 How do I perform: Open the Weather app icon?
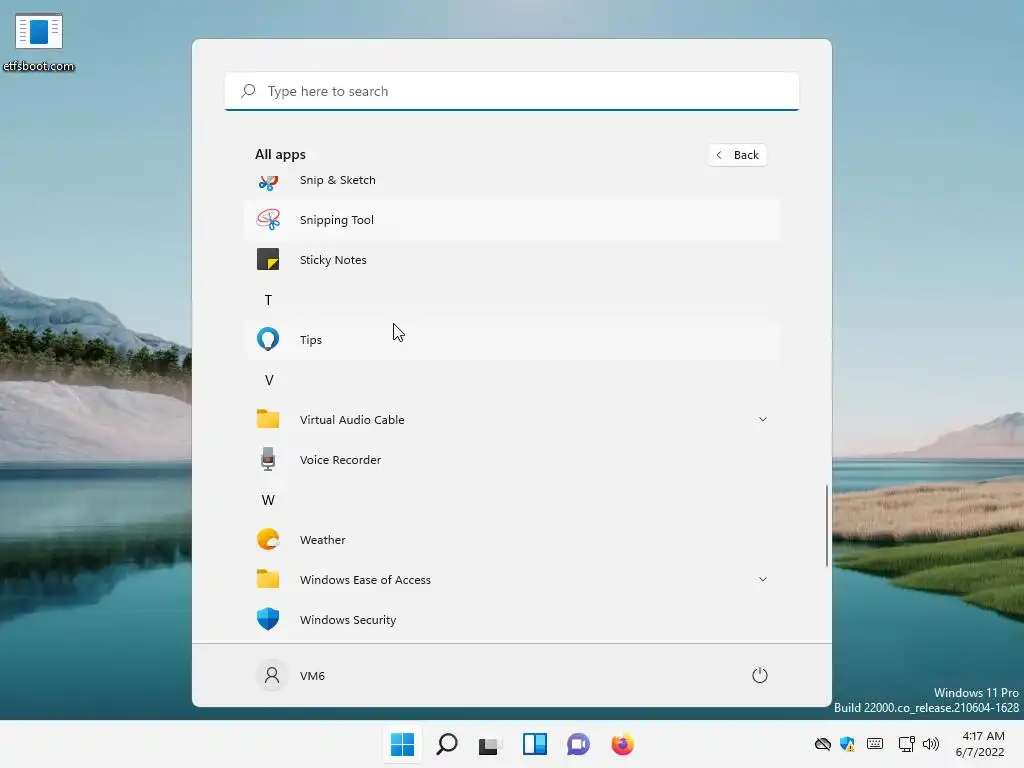pos(268,539)
